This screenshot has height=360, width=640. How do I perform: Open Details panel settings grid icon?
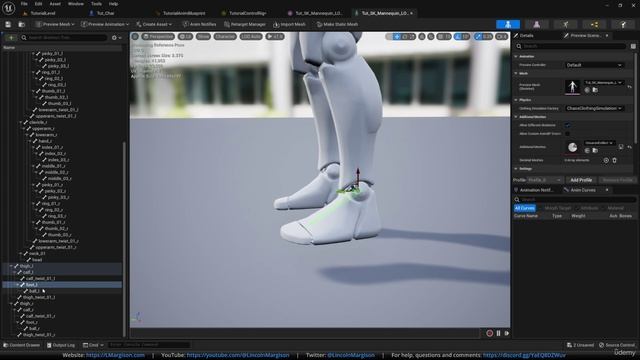click(633, 46)
